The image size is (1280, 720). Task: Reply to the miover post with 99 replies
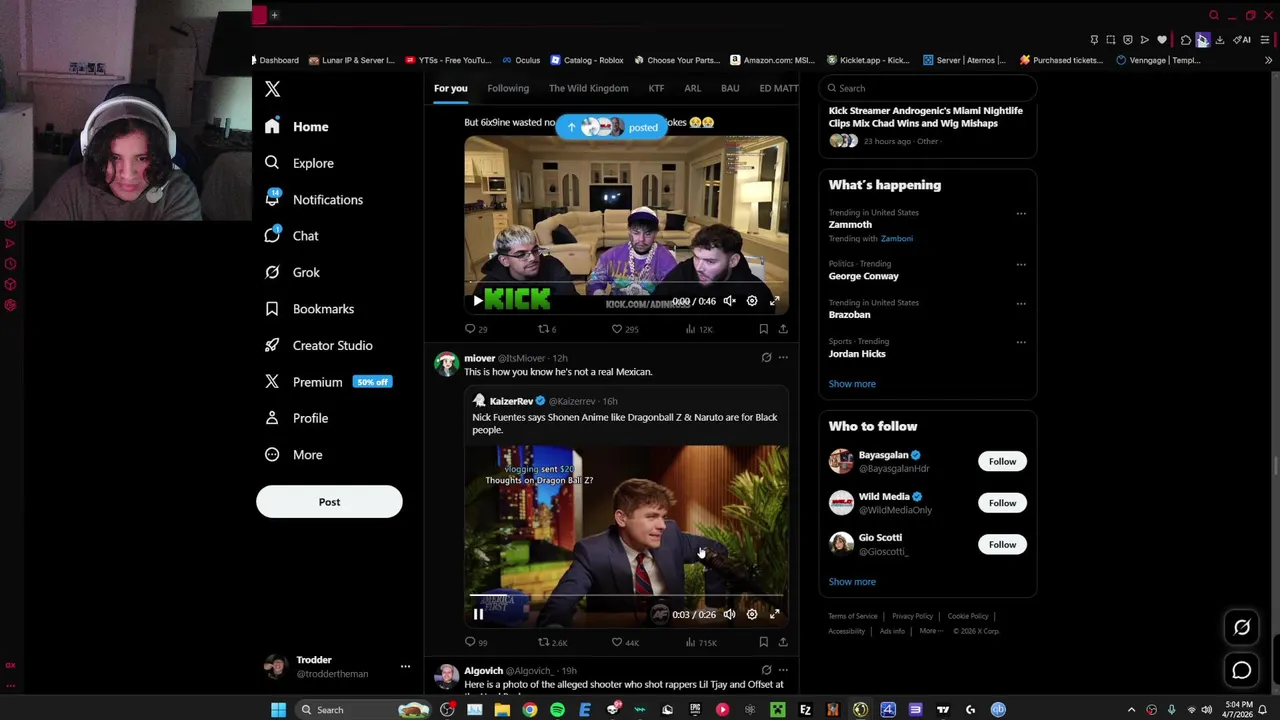[476, 642]
